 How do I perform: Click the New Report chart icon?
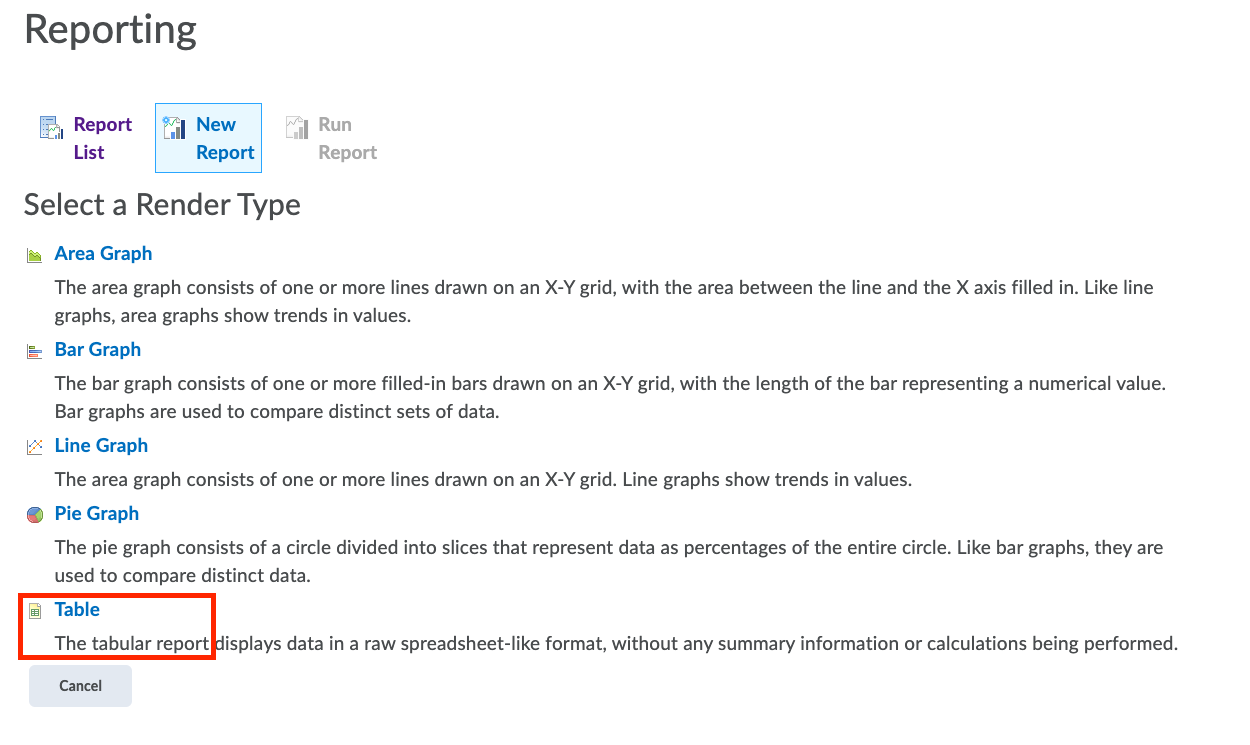(174, 127)
